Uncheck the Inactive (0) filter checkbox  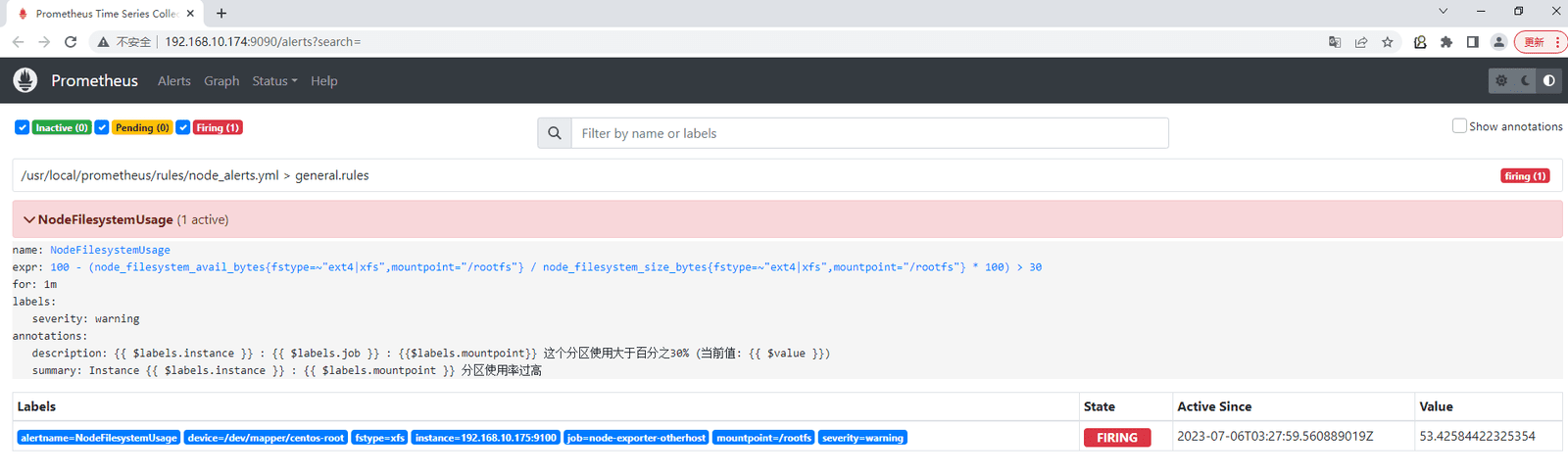click(22, 127)
